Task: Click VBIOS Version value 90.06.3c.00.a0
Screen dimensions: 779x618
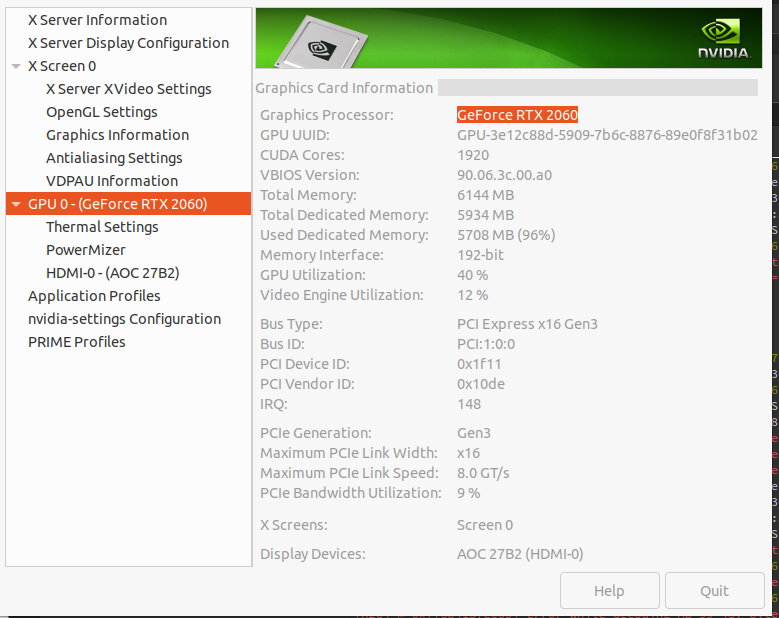Action: tap(504, 175)
